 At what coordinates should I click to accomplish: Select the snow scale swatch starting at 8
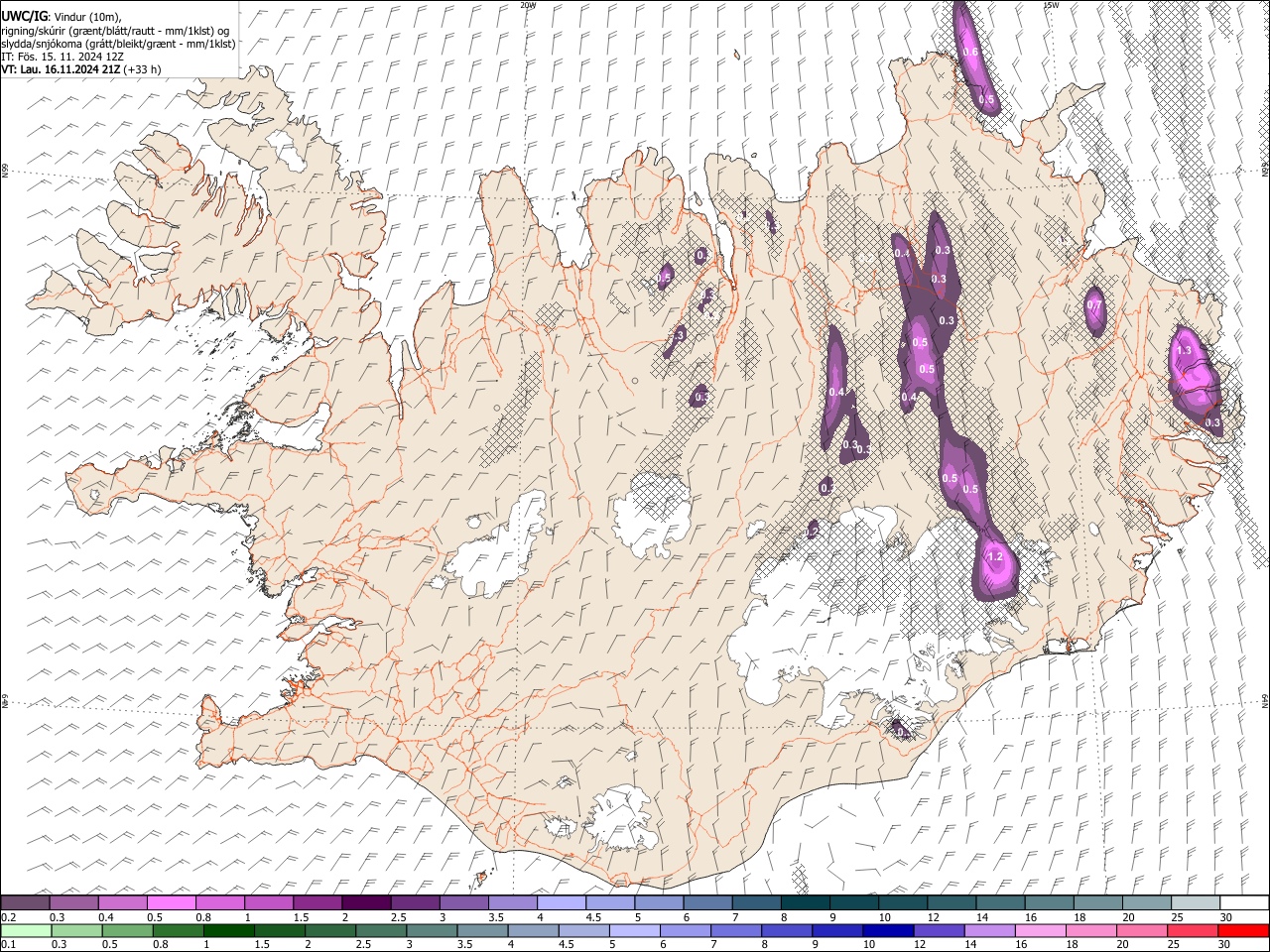coord(806,903)
